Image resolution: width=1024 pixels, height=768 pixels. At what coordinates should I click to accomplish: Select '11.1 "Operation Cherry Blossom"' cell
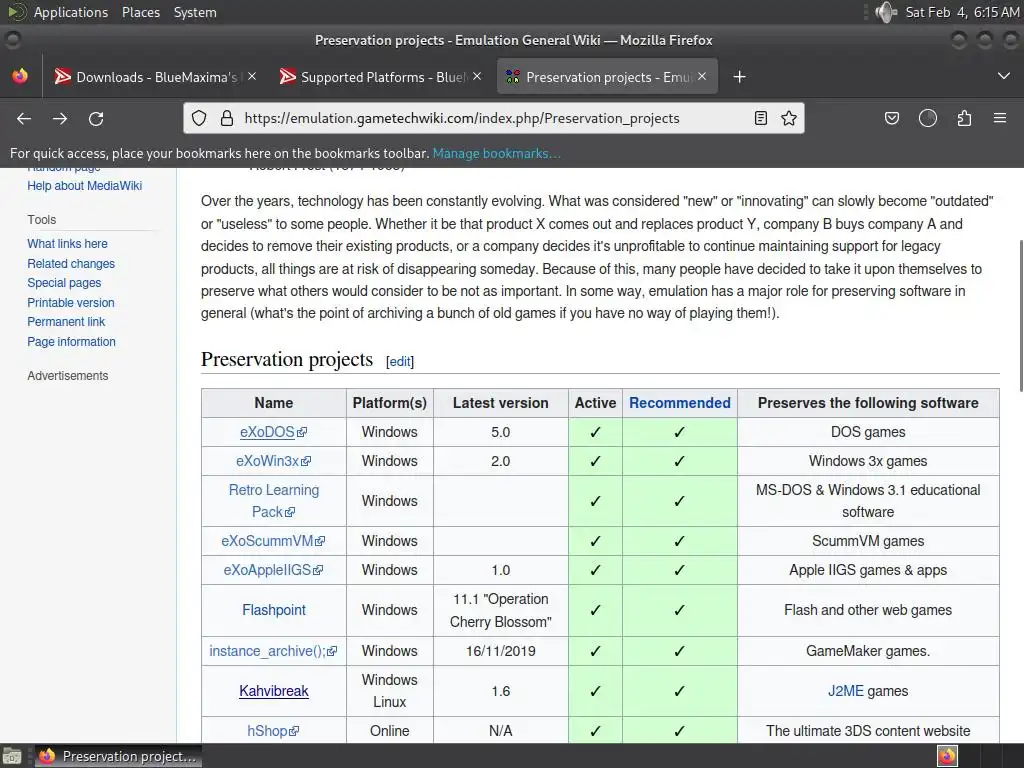500,610
